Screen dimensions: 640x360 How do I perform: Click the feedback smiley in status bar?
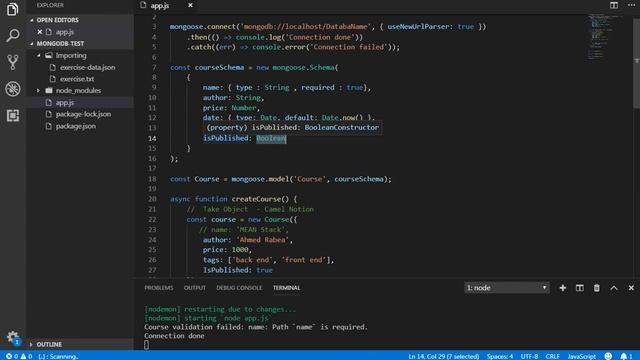608,356
